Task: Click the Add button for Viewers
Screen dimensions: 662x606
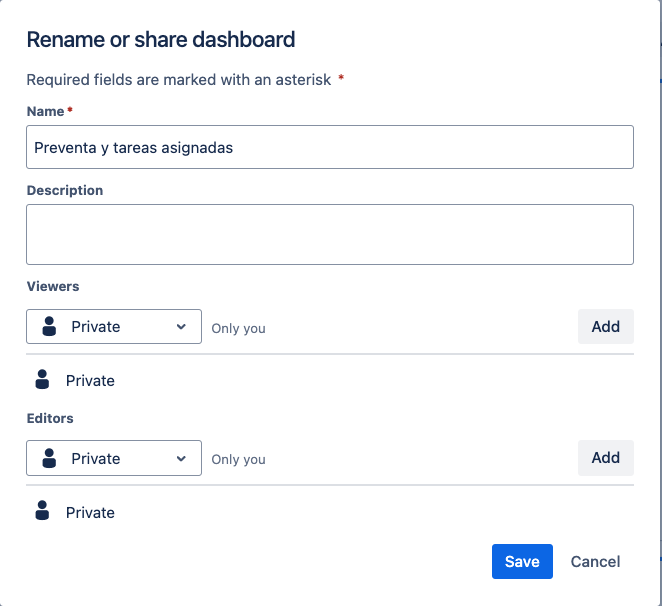Action: 605,326
